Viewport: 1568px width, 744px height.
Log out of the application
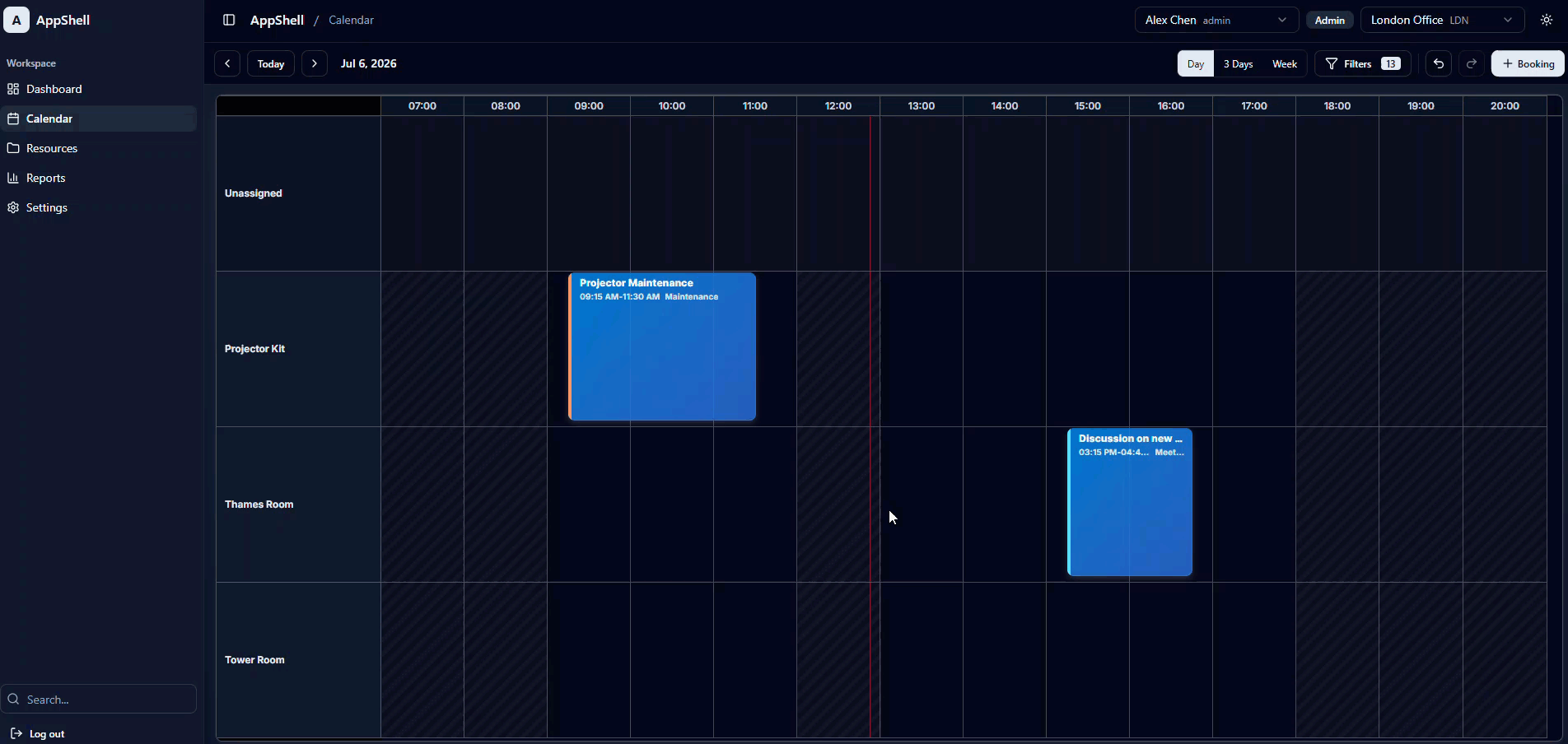coord(38,733)
